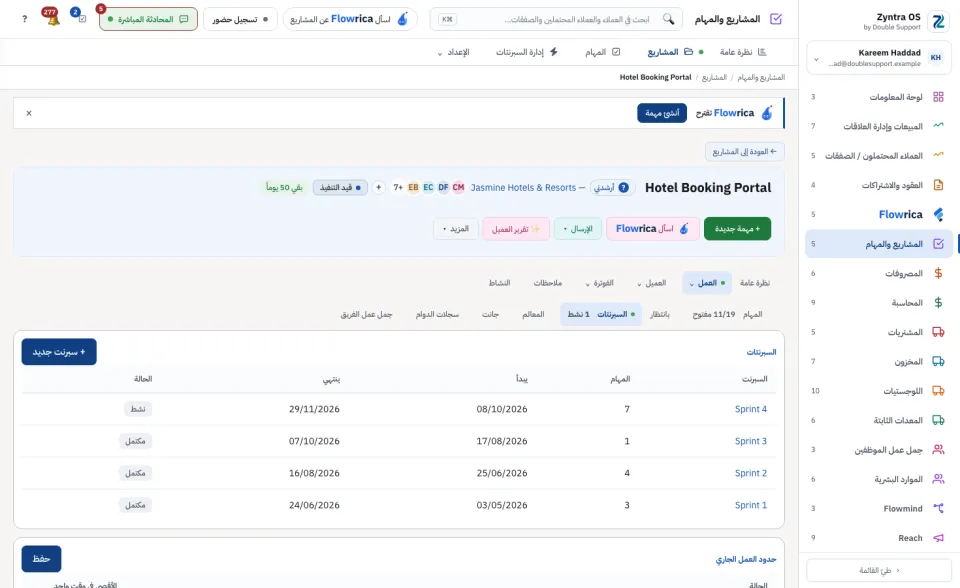Open accounting icon المحاسبة
960x588 pixels.
coord(938,303)
